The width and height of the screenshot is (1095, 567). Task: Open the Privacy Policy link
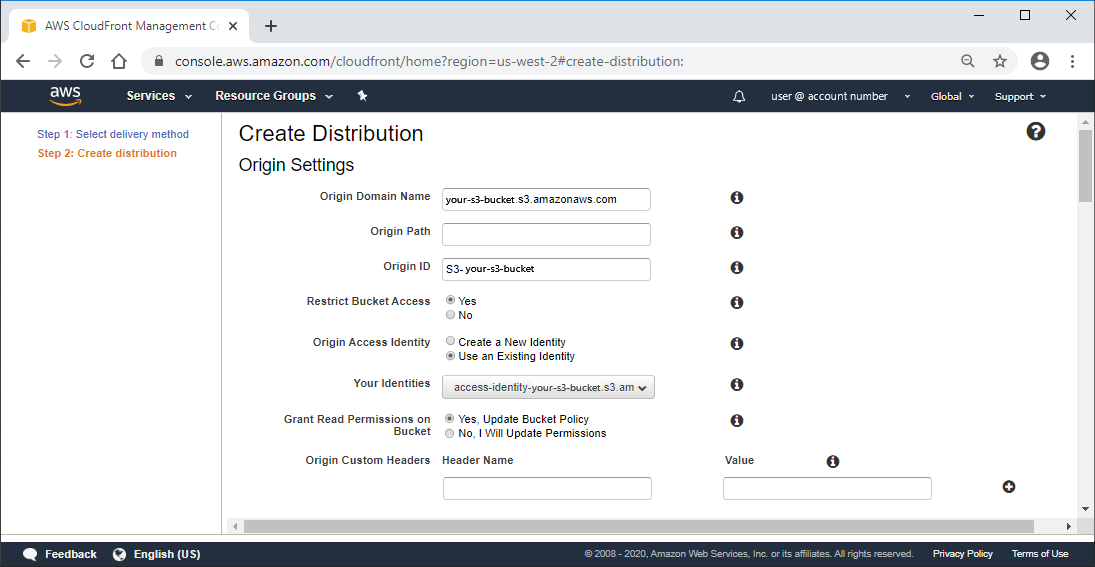point(962,554)
